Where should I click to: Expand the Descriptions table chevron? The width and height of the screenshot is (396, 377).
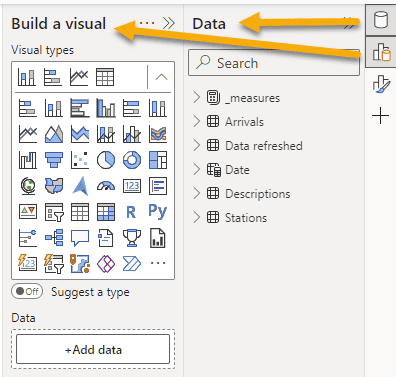point(197,193)
